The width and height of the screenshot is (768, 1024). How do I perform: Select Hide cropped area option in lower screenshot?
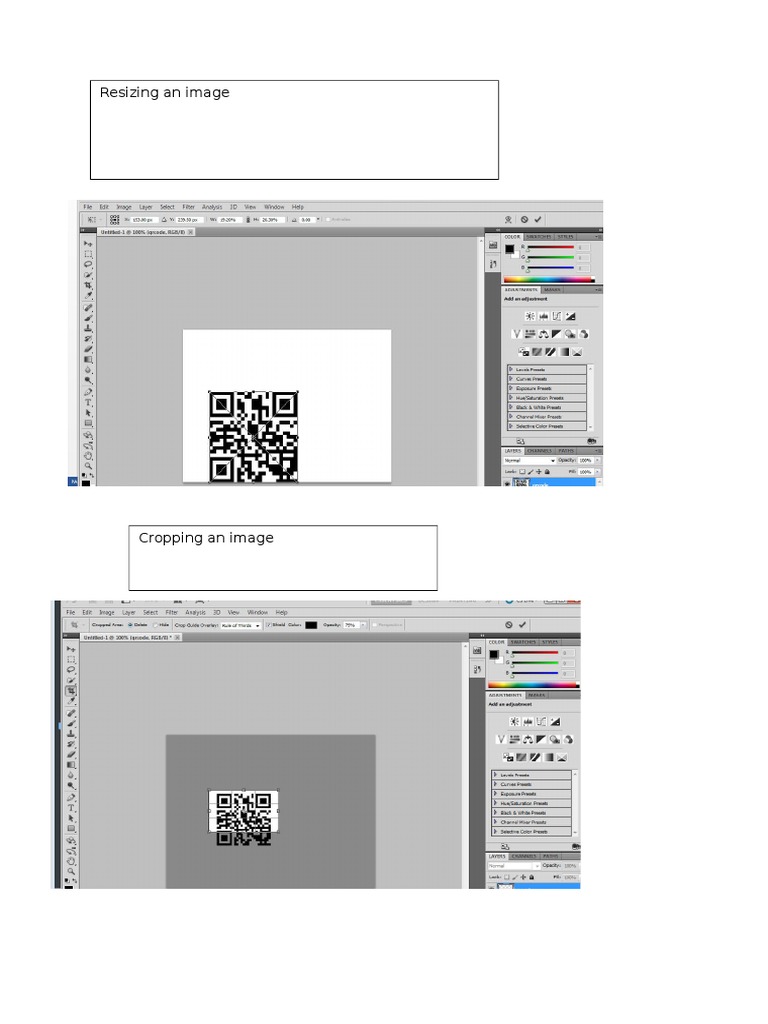pyautogui.click(x=155, y=625)
